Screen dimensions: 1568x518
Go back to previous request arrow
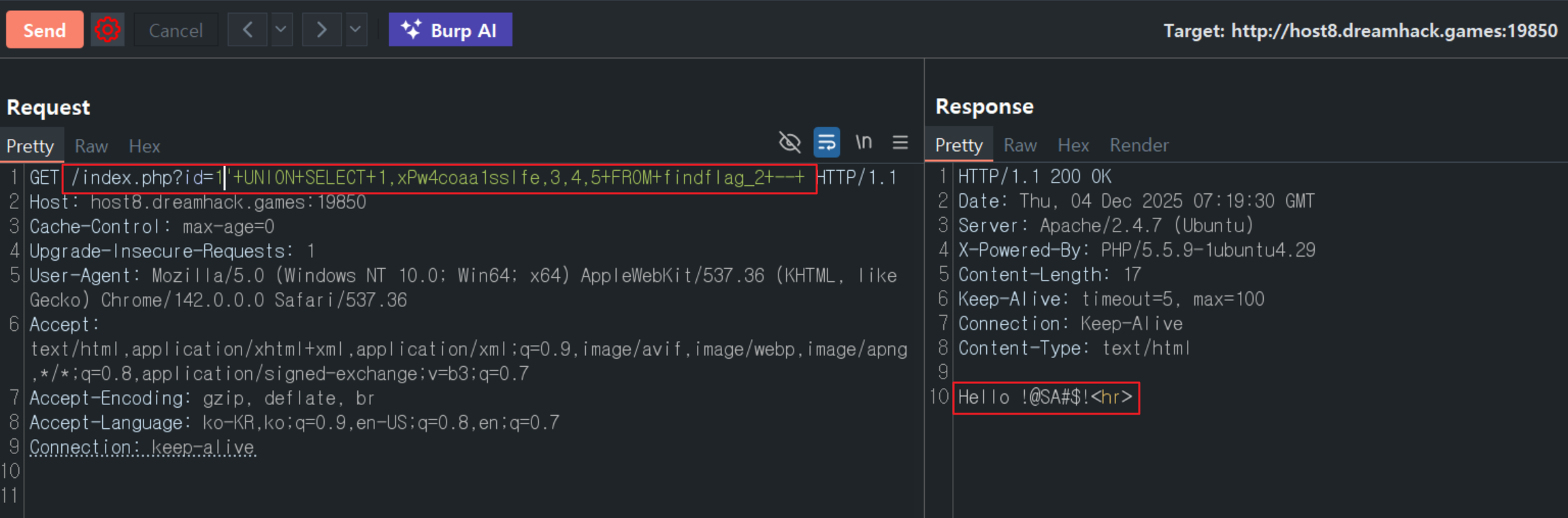tap(248, 30)
